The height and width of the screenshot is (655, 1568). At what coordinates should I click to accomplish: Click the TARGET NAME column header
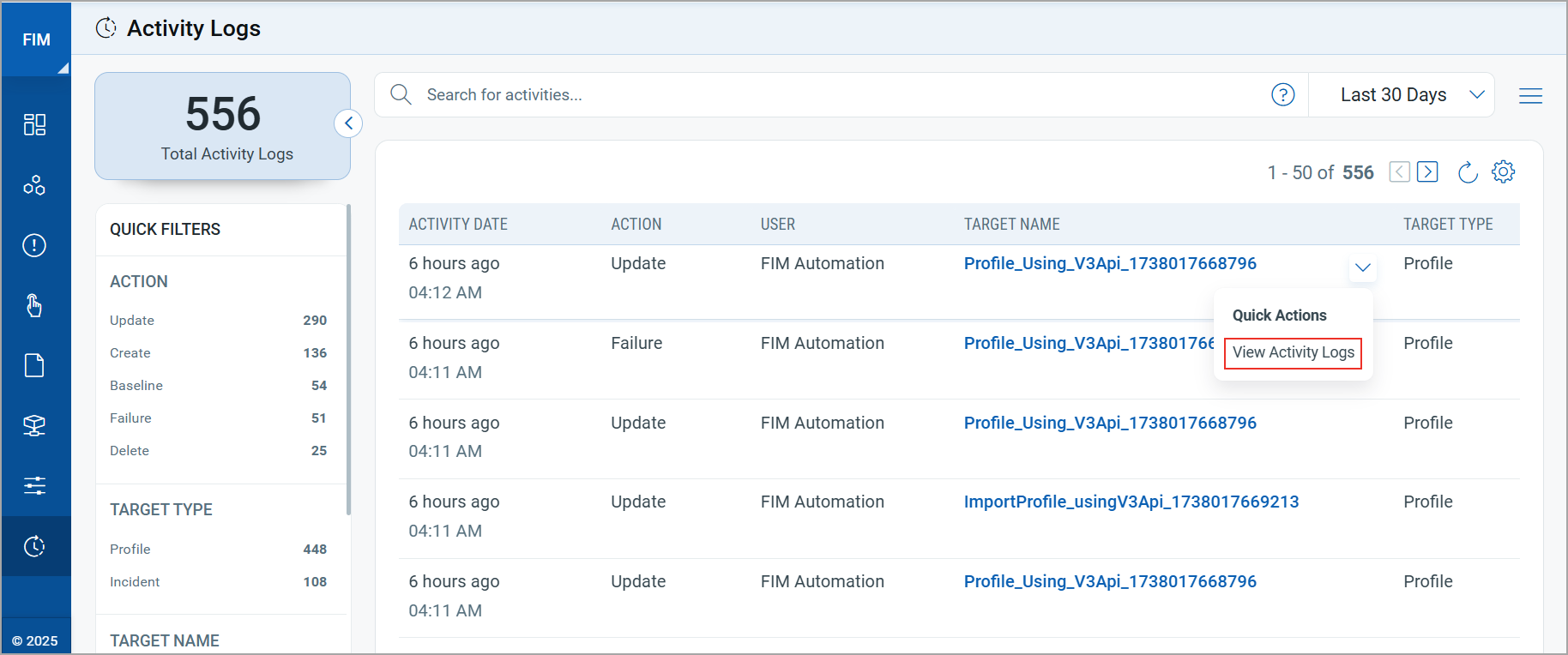coord(1011,224)
